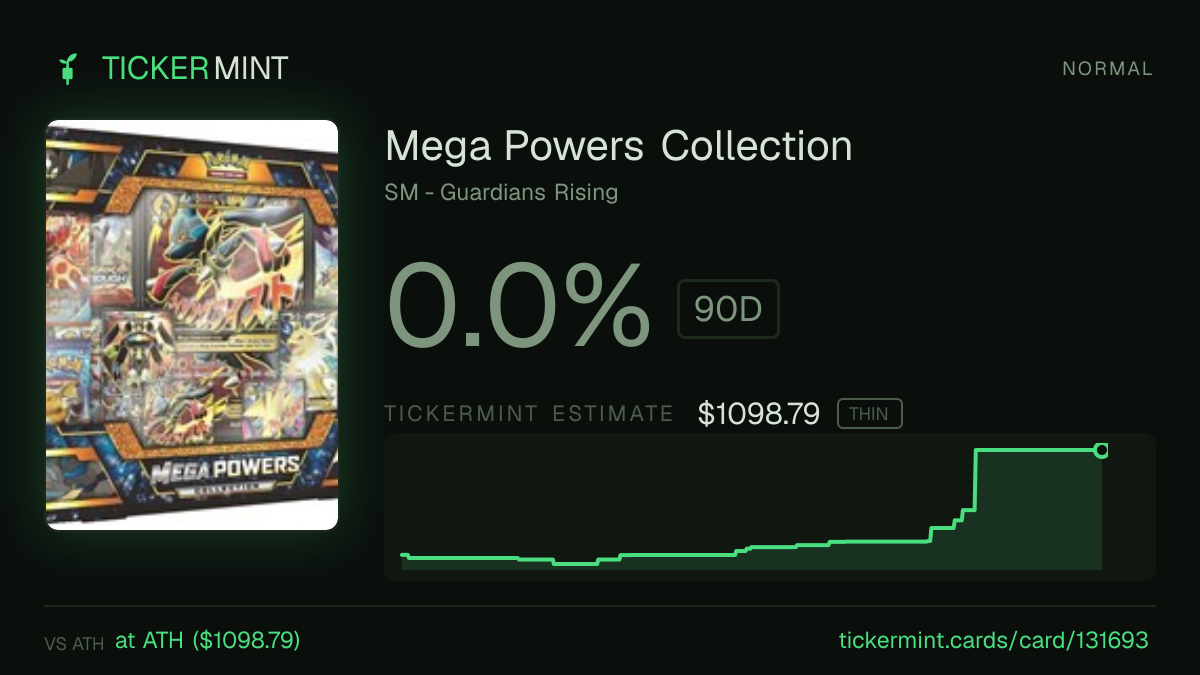The height and width of the screenshot is (675, 1200).
Task: Click the $1098.79 estimate price
Action: click(x=759, y=414)
